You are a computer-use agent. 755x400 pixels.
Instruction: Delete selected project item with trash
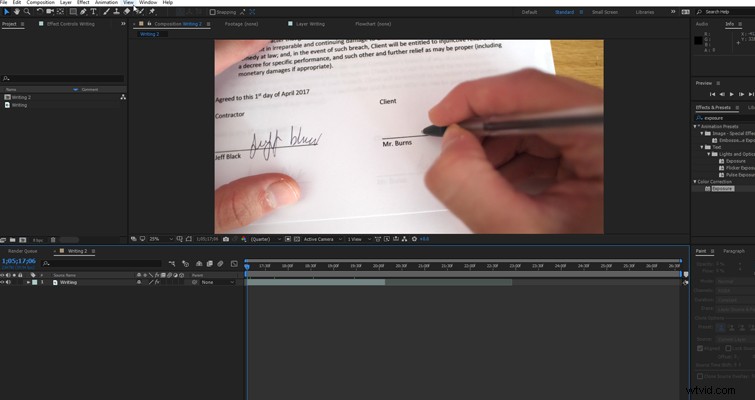point(53,240)
